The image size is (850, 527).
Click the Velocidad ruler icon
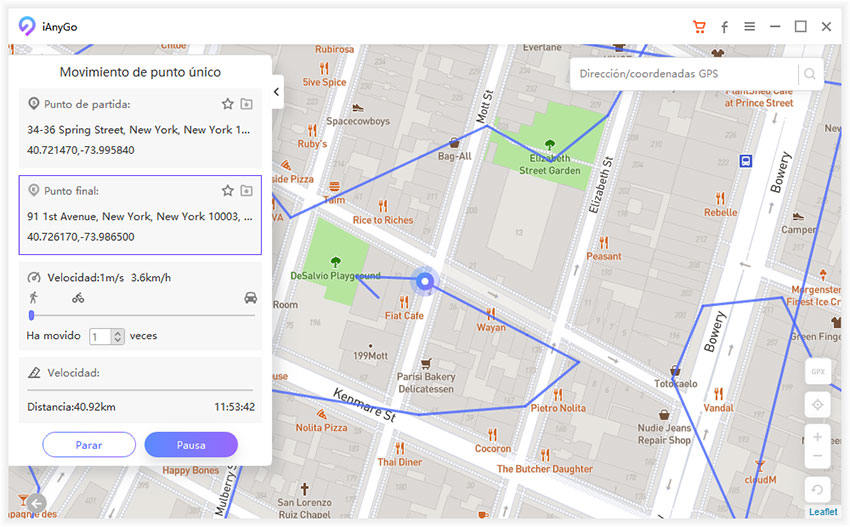34,372
